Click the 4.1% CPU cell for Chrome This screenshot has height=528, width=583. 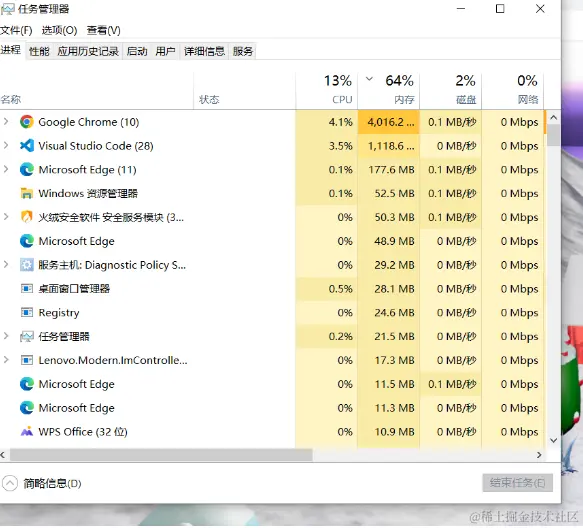tap(327, 122)
